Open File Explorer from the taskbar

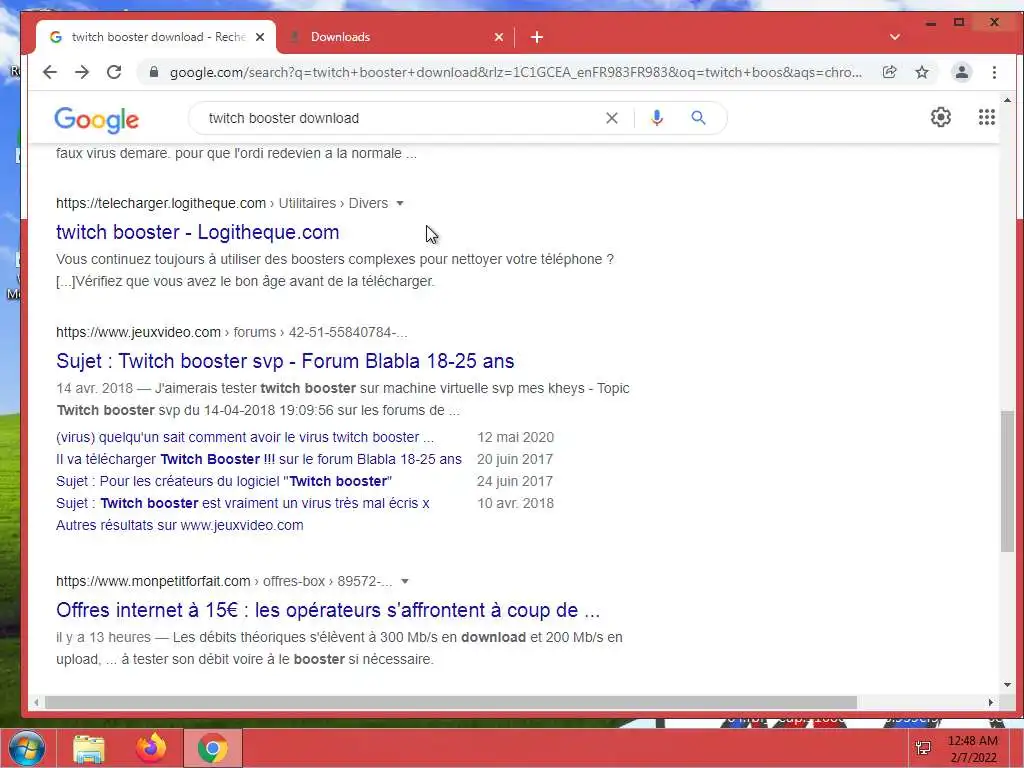[x=89, y=748]
